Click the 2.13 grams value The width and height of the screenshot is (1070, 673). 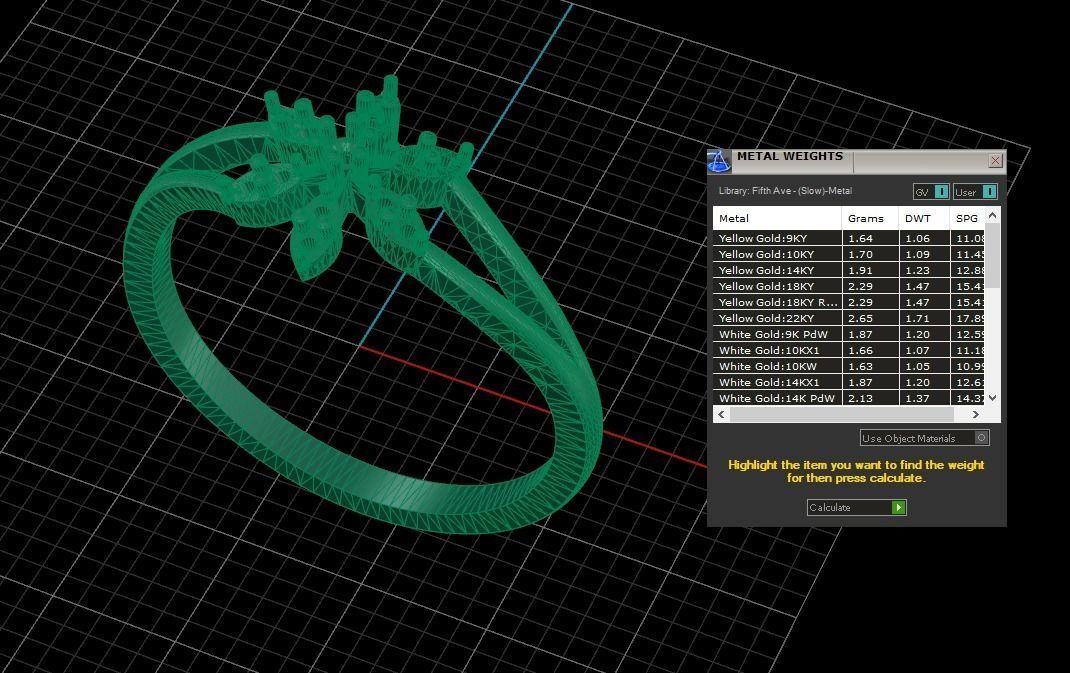(x=861, y=399)
